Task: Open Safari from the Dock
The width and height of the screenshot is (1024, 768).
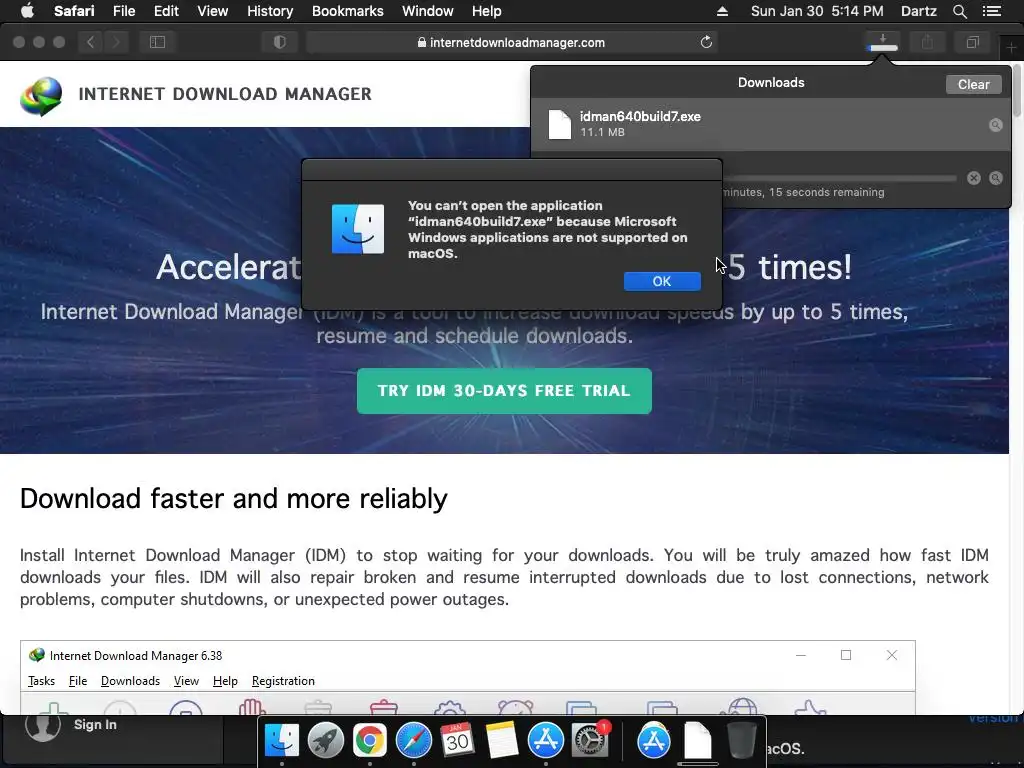Action: pyautogui.click(x=413, y=741)
